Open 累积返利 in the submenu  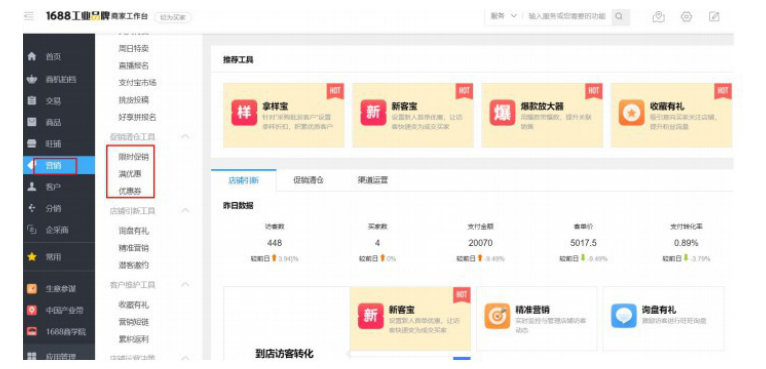point(133,339)
